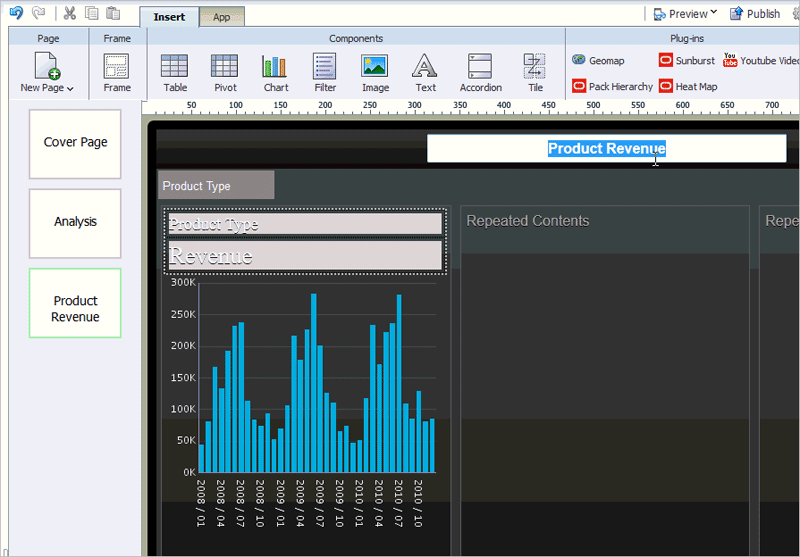This screenshot has height=557, width=800.
Task: Insert a Chart component
Action: click(275, 73)
